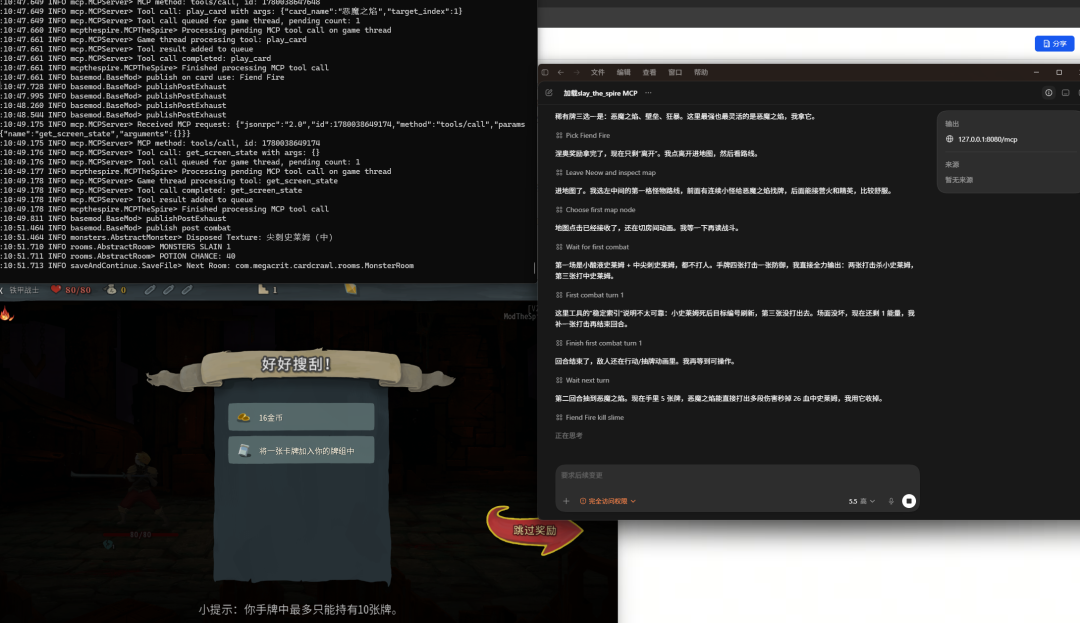Viewport: 1080px width, 623px height.
Task: Click the red heart HP icon in game
Action: (56, 290)
